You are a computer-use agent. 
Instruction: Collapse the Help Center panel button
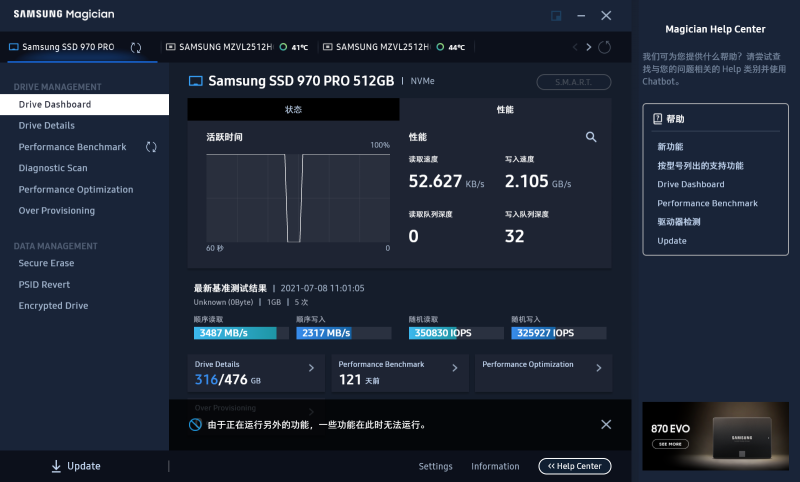click(574, 466)
